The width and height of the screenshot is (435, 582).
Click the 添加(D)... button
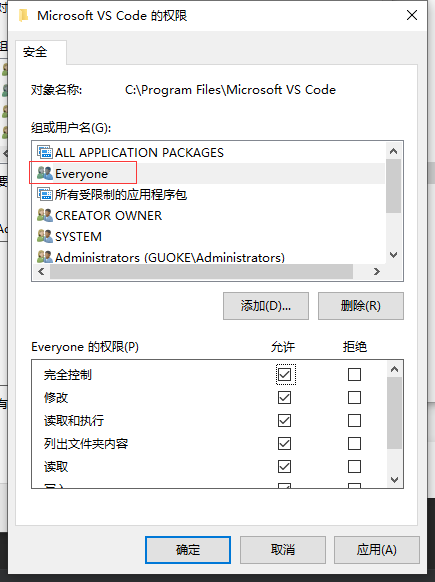[x=266, y=306]
